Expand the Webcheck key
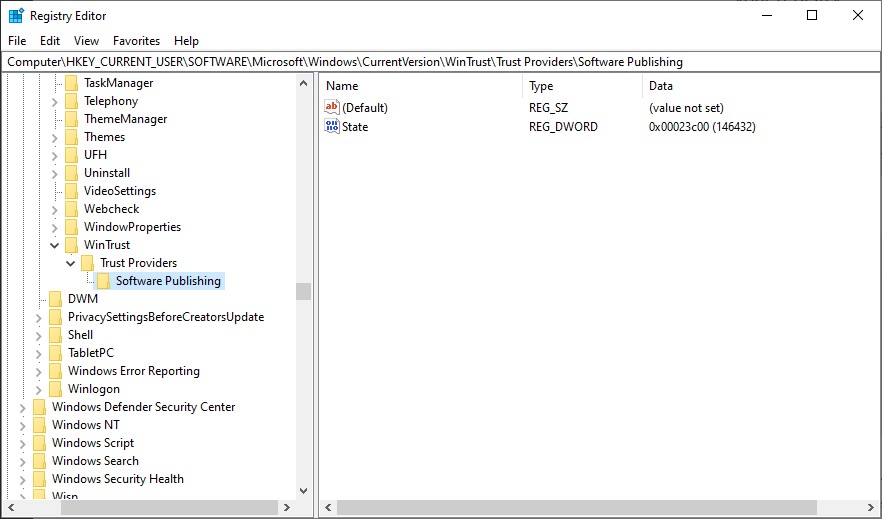This screenshot has height=519, width=882. pyautogui.click(x=55, y=210)
